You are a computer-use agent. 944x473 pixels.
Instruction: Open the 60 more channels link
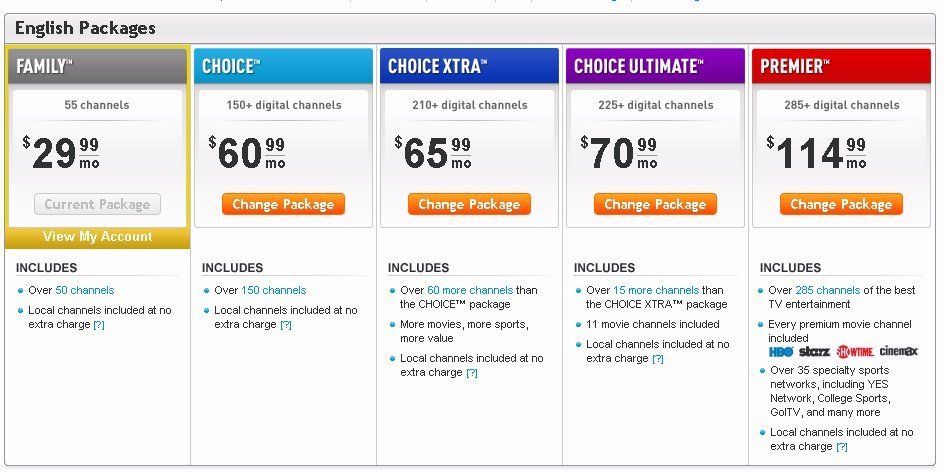click(x=470, y=290)
